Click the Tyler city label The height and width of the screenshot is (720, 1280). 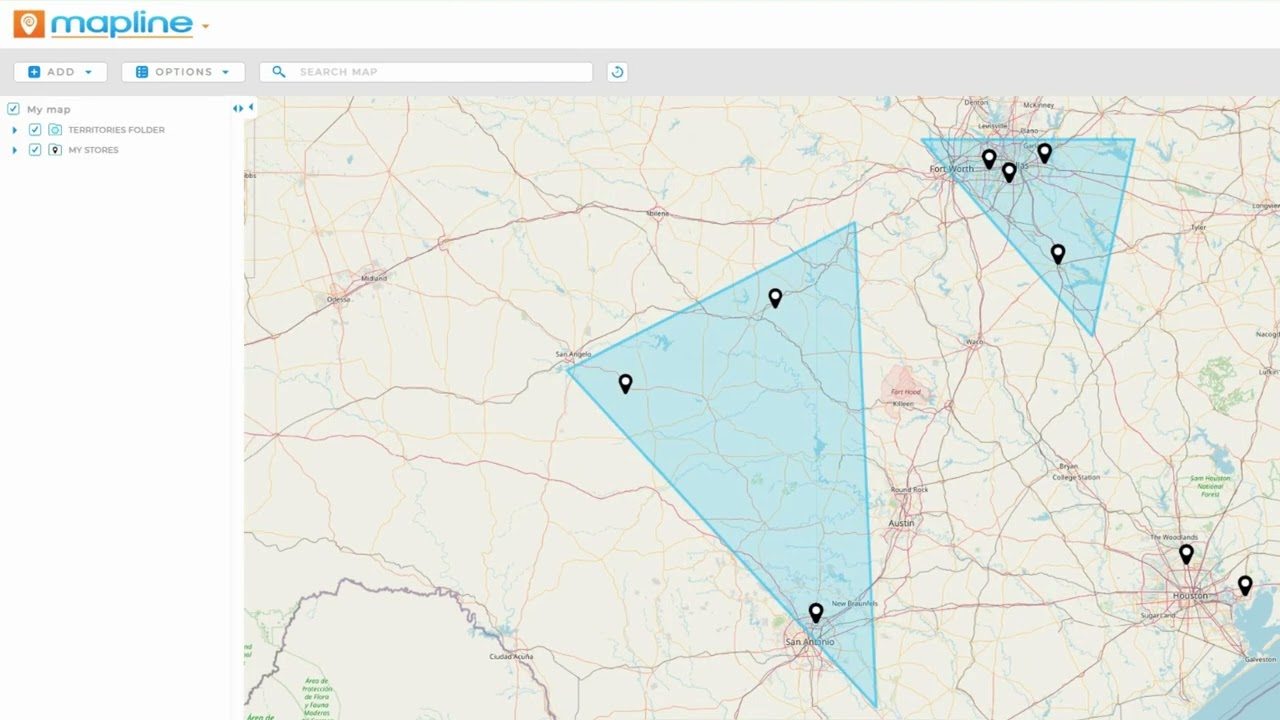pyautogui.click(x=1198, y=227)
